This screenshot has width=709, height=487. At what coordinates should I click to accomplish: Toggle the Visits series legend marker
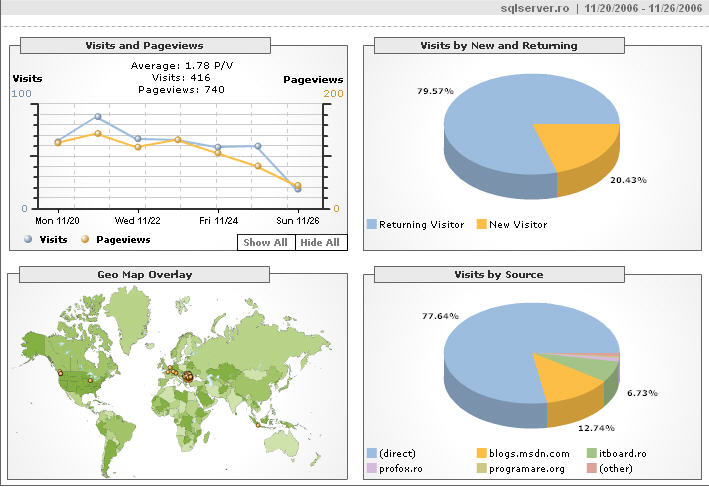pyautogui.click(x=28, y=240)
